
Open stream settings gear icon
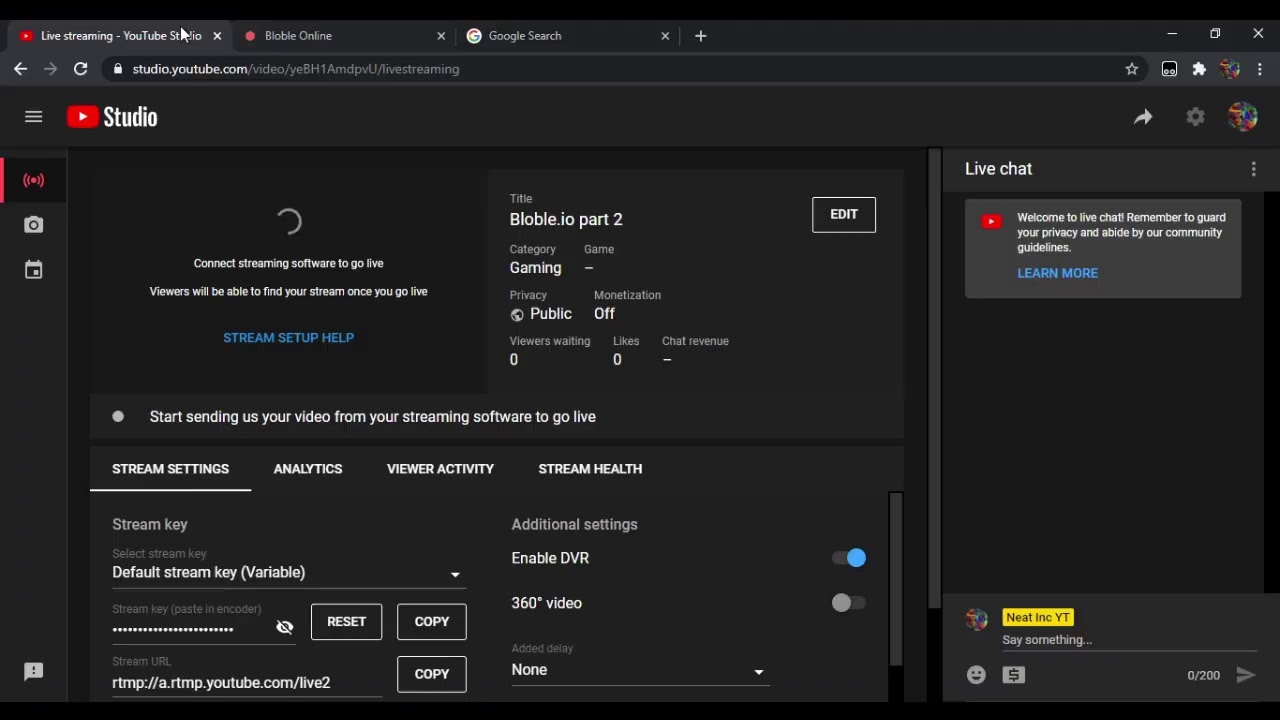click(x=1196, y=117)
